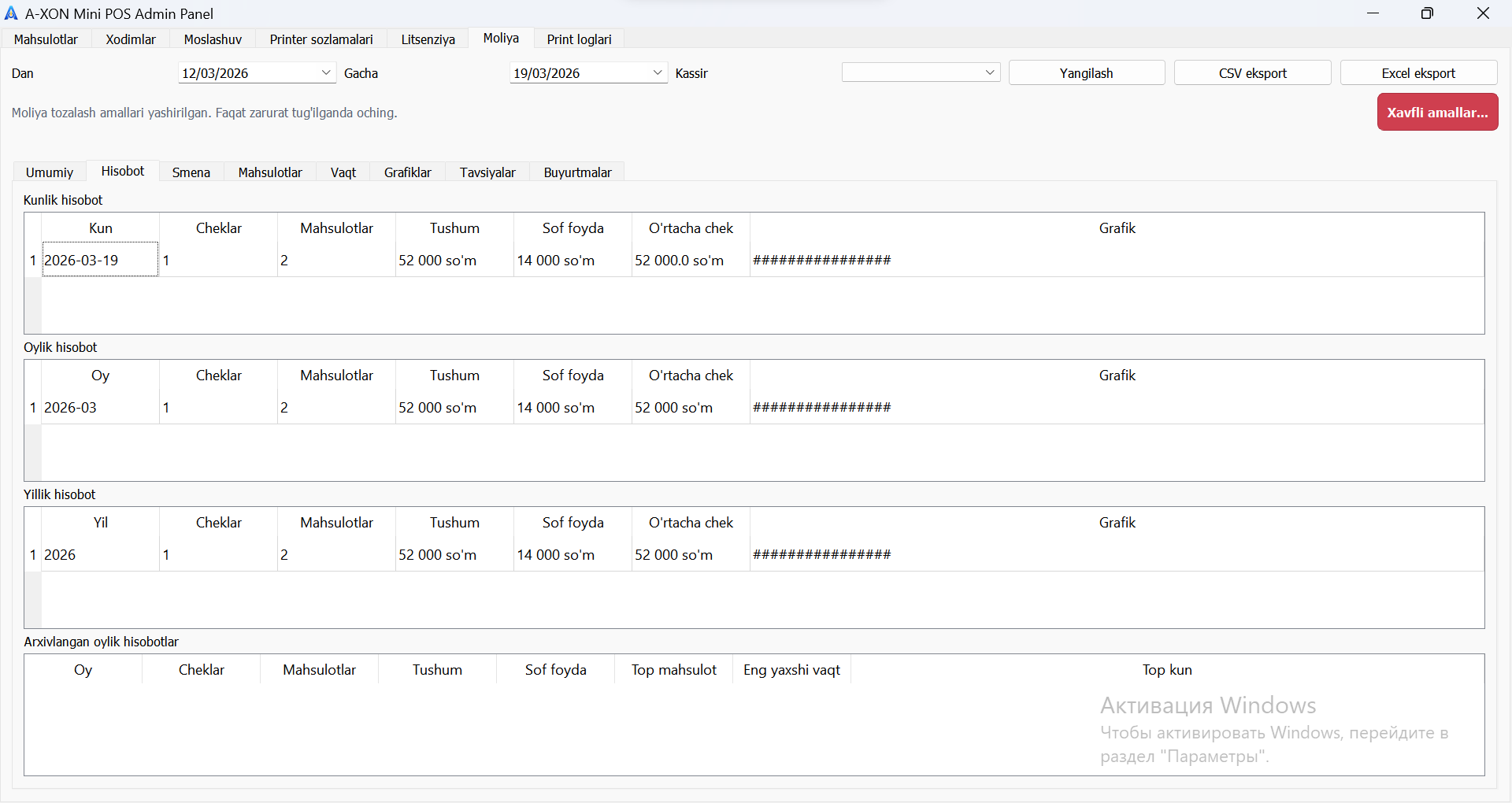Expand the Gacha date dropdown

click(x=658, y=73)
